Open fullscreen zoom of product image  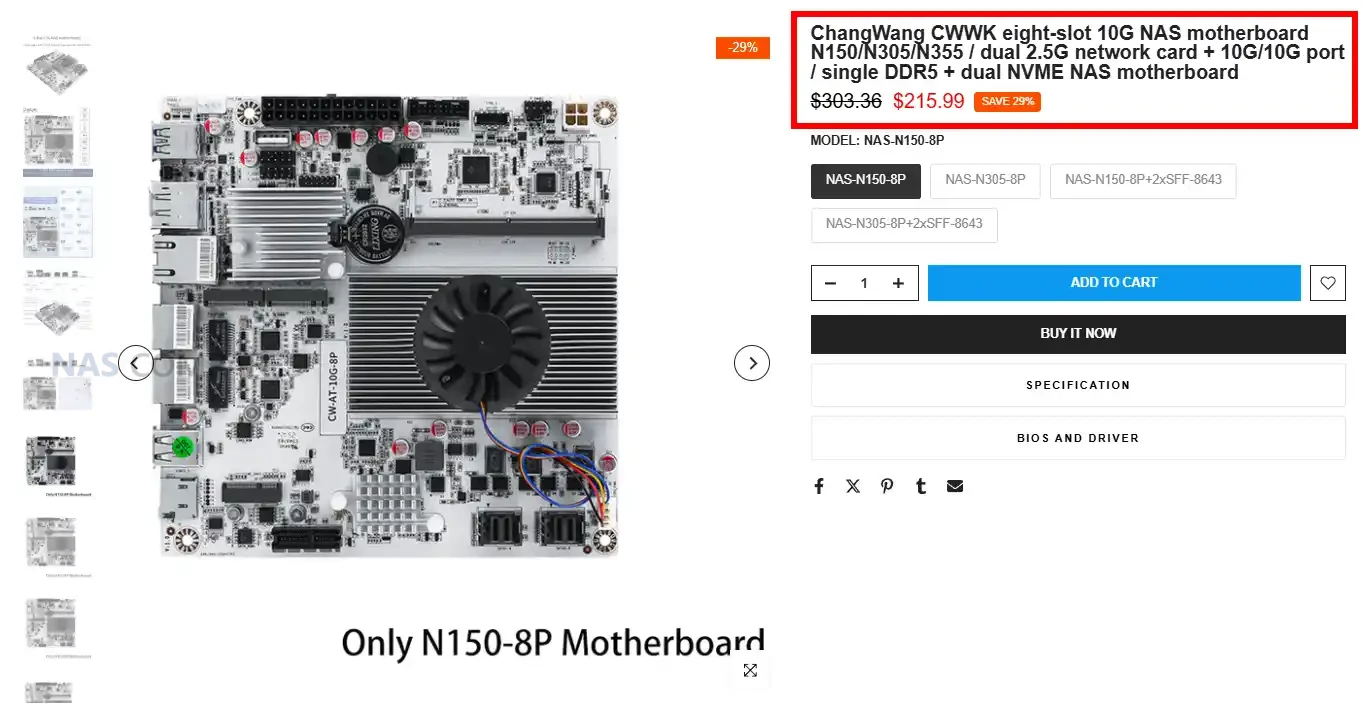(750, 670)
